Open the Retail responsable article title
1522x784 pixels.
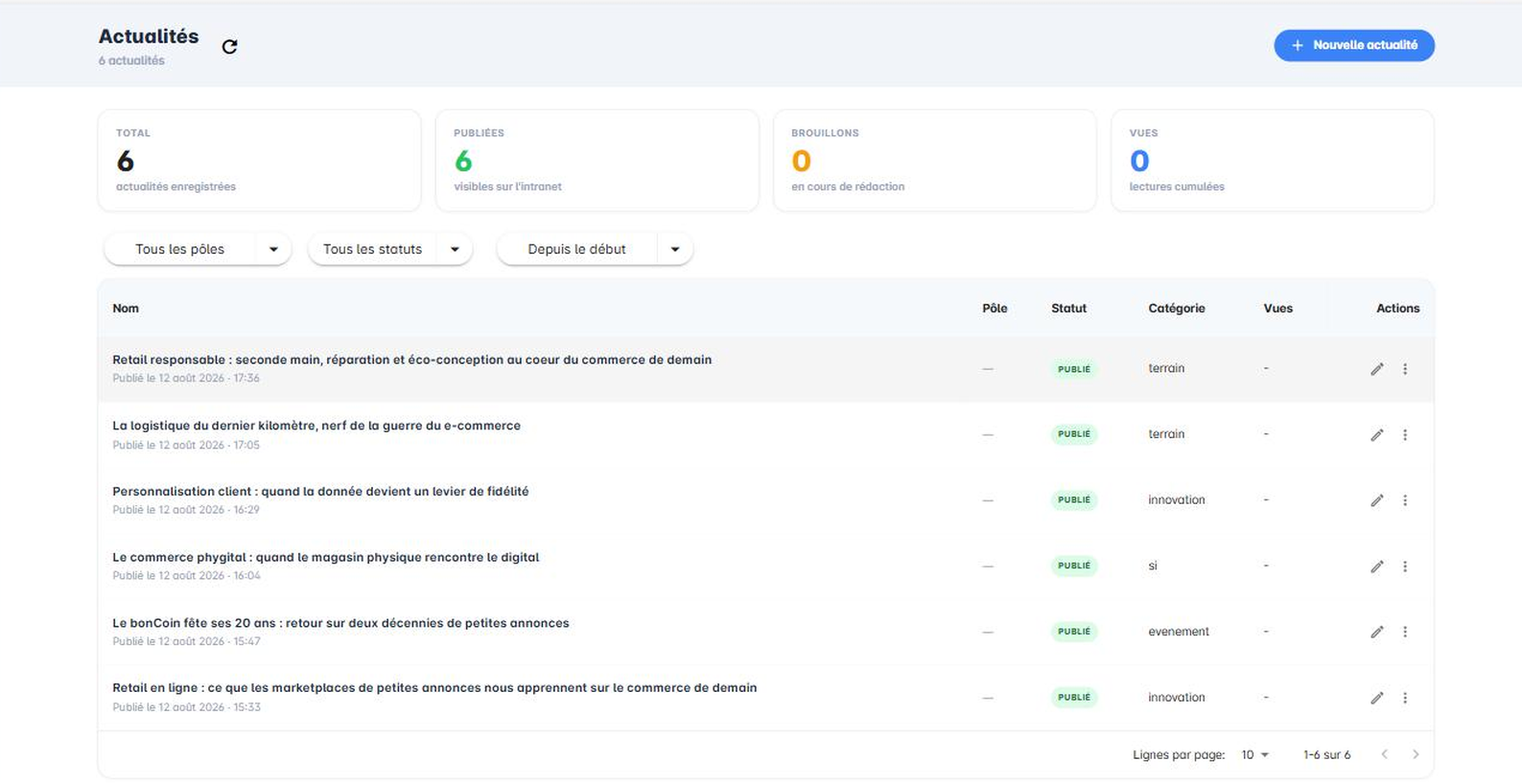click(411, 360)
